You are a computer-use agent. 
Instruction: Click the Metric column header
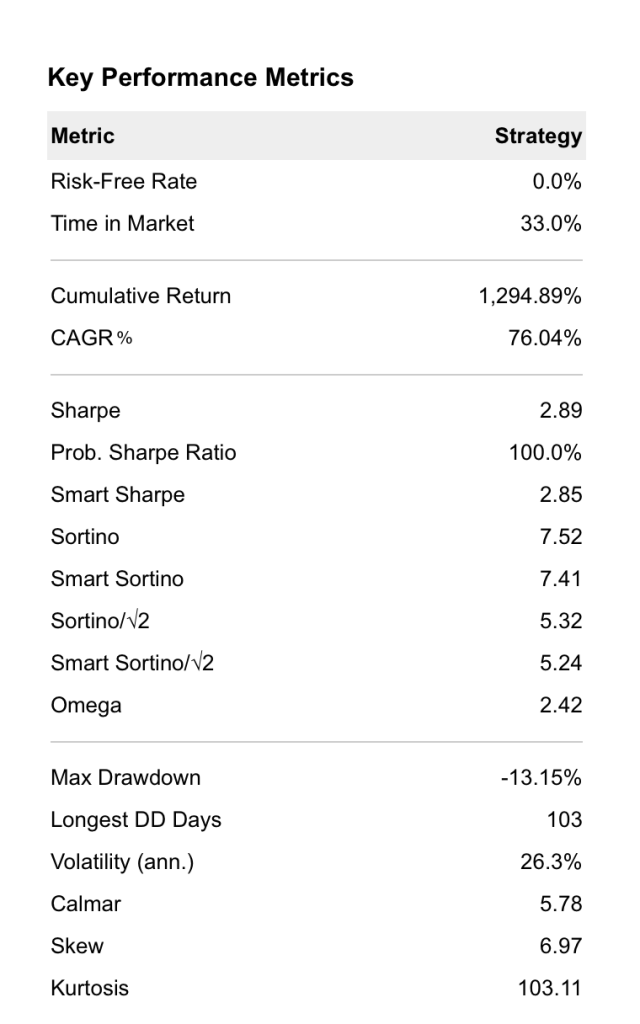pyautogui.click(x=83, y=136)
